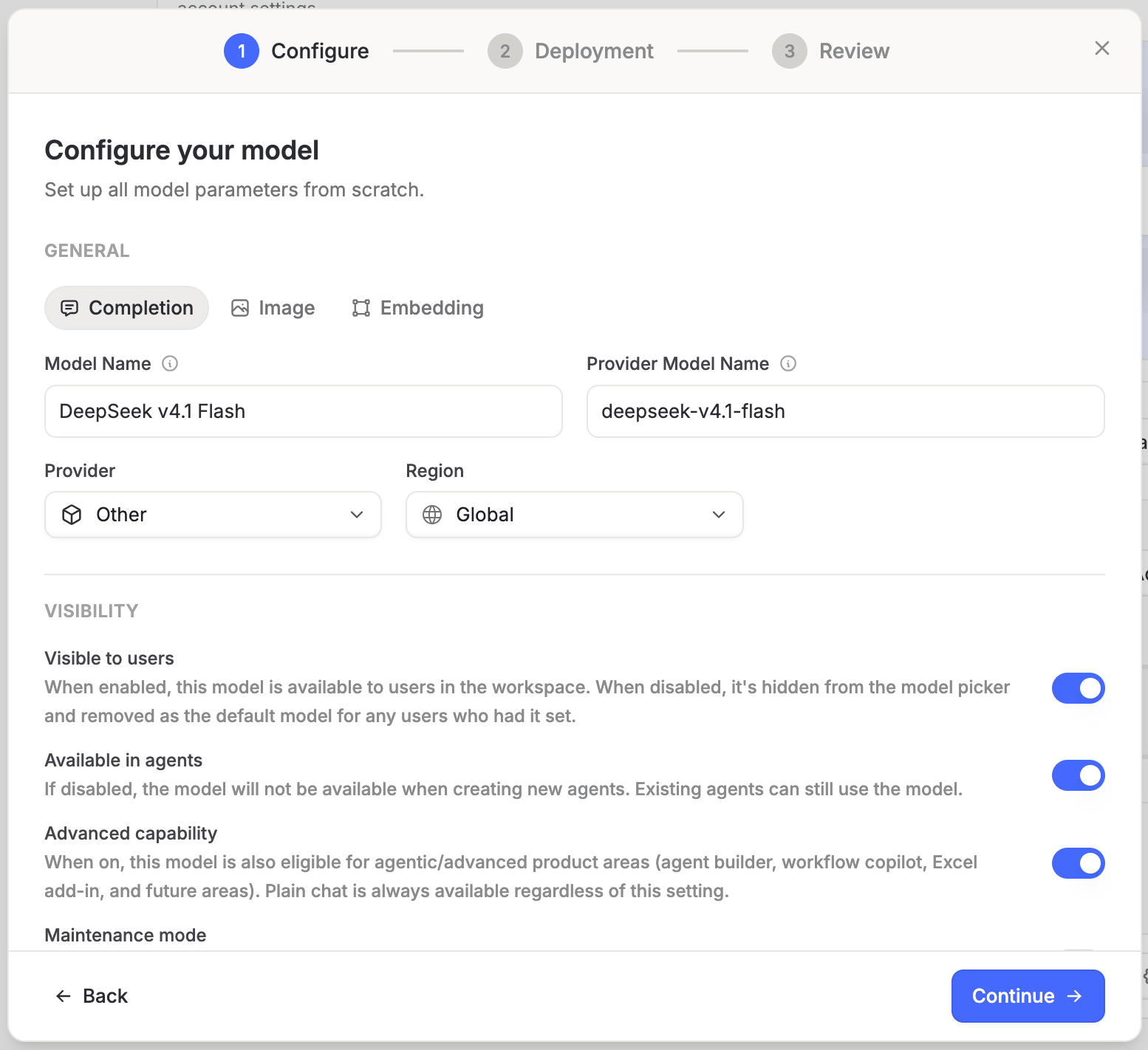
Task: Click the GENERAL section header
Action: pyautogui.click(x=87, y=251)
